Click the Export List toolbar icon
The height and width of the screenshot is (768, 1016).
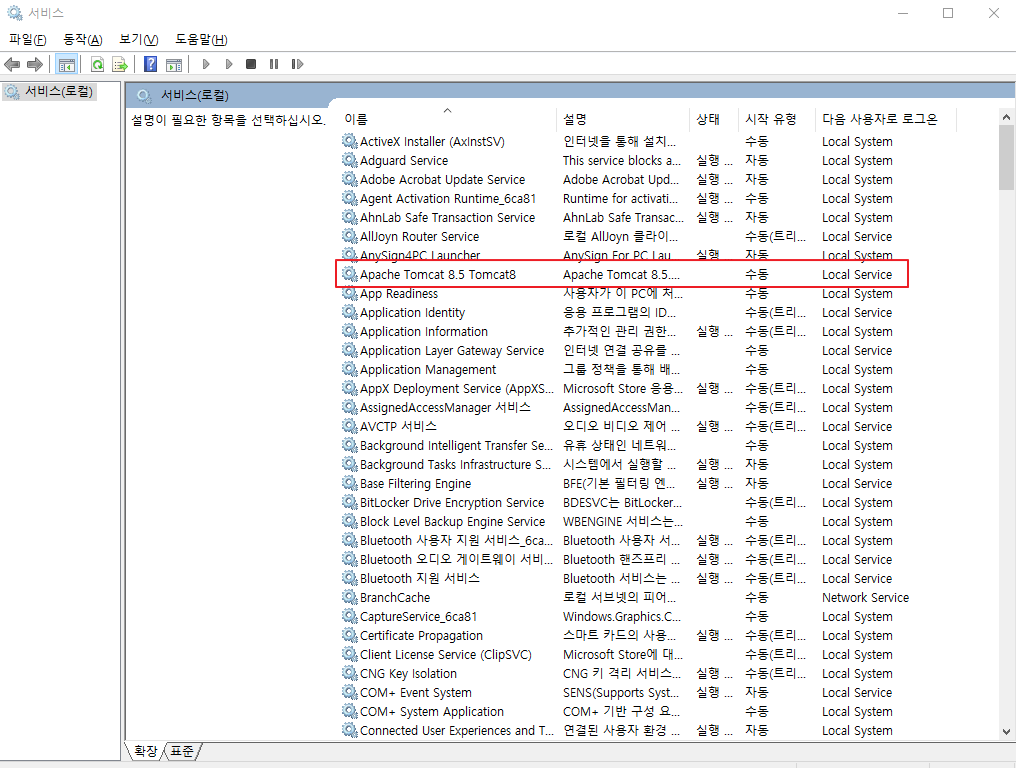(x=120, y=64)
